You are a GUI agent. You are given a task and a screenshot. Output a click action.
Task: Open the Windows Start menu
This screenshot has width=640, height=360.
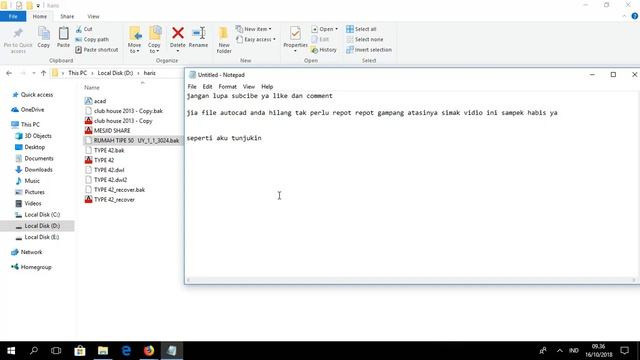tap(11, 351)
